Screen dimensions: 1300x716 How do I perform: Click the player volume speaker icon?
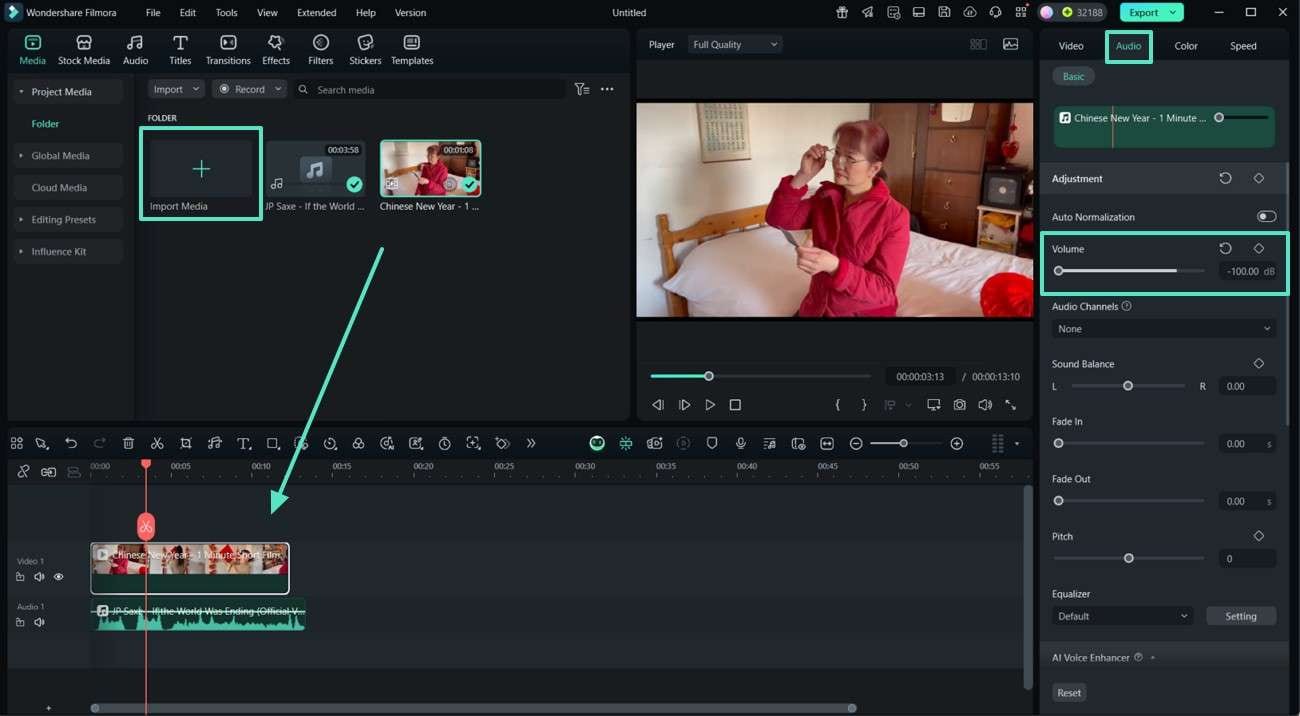(x=985, y=405)
